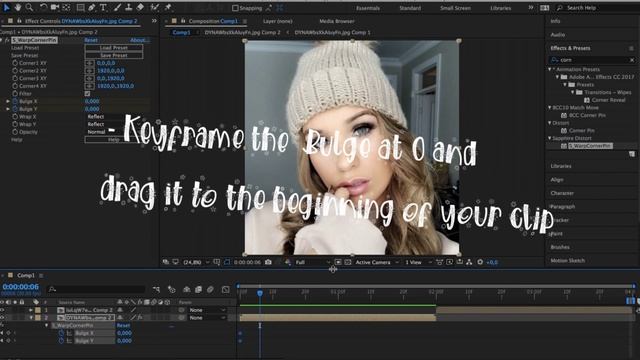This screenshot has width=640, height=360.
Task: Select the Pan Behind anchor point tool
Action: click(x=66, y=8)
